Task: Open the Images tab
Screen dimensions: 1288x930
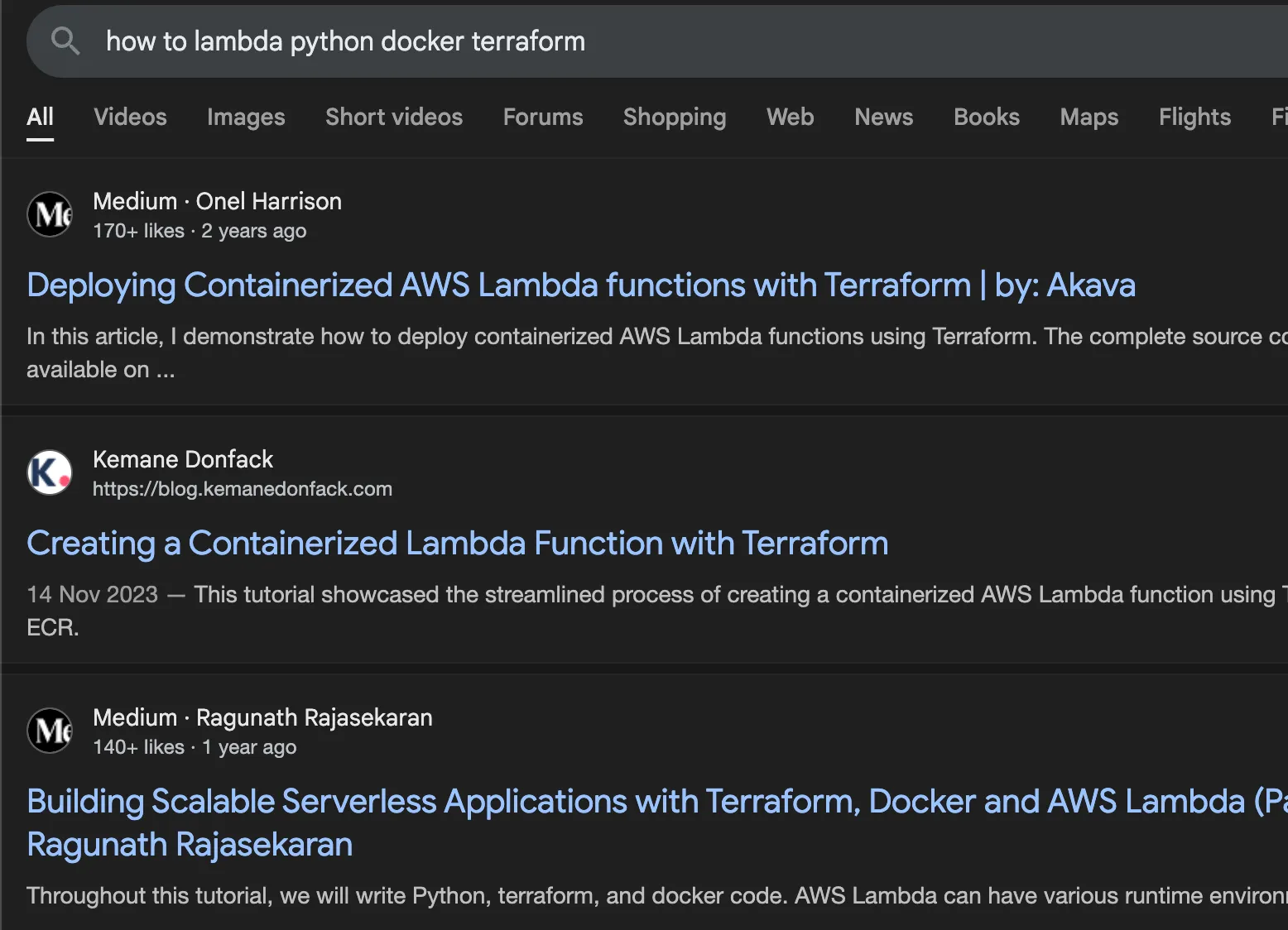Action: 246,117
